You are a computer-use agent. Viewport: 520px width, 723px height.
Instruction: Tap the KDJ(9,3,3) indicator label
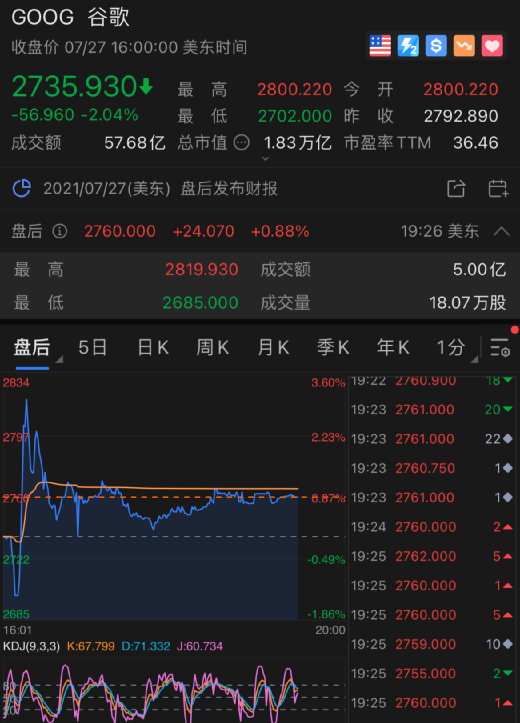[31, 646]
